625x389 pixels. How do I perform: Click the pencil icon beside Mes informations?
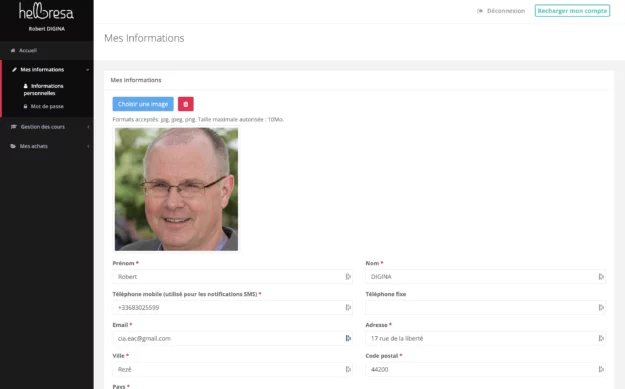[14, 70]
